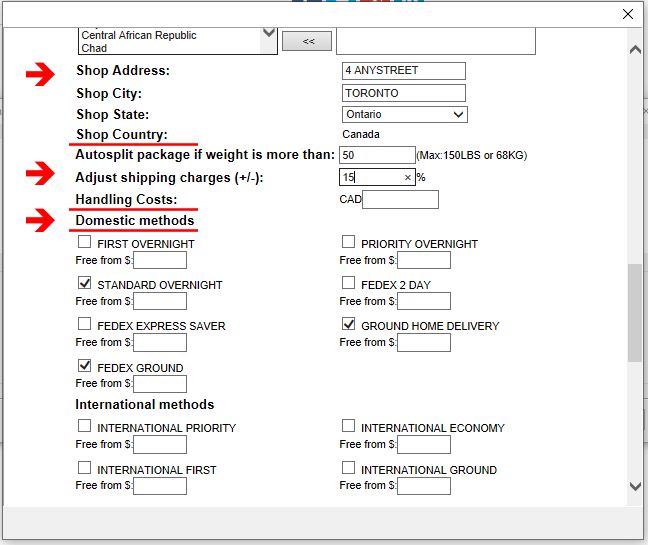
Task: Uncheck STANDARD OVERNIGHT shipping method
Action: pyautogui.click(x=85, y=284)
